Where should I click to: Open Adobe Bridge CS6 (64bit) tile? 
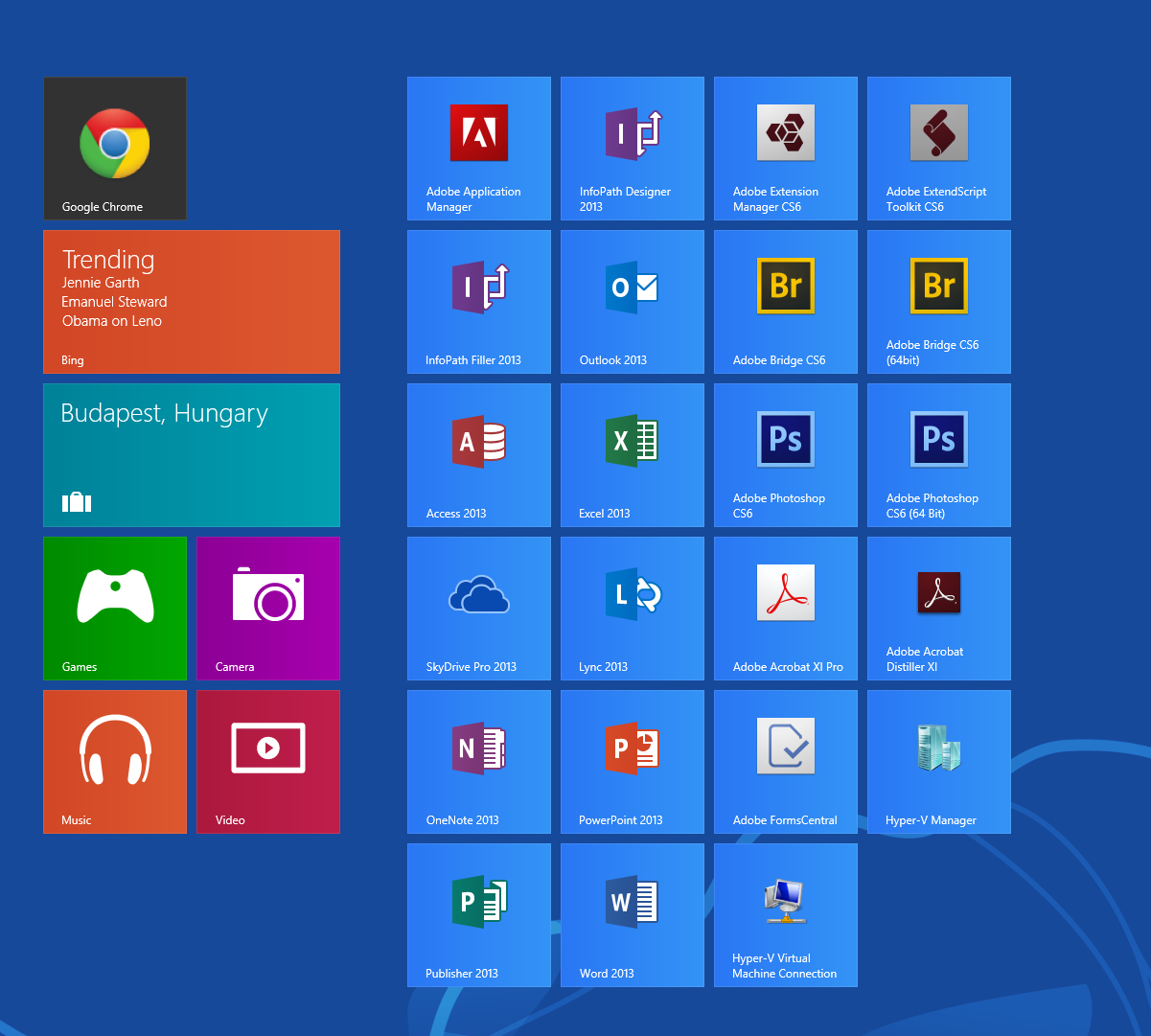click(x=939, y=301)
